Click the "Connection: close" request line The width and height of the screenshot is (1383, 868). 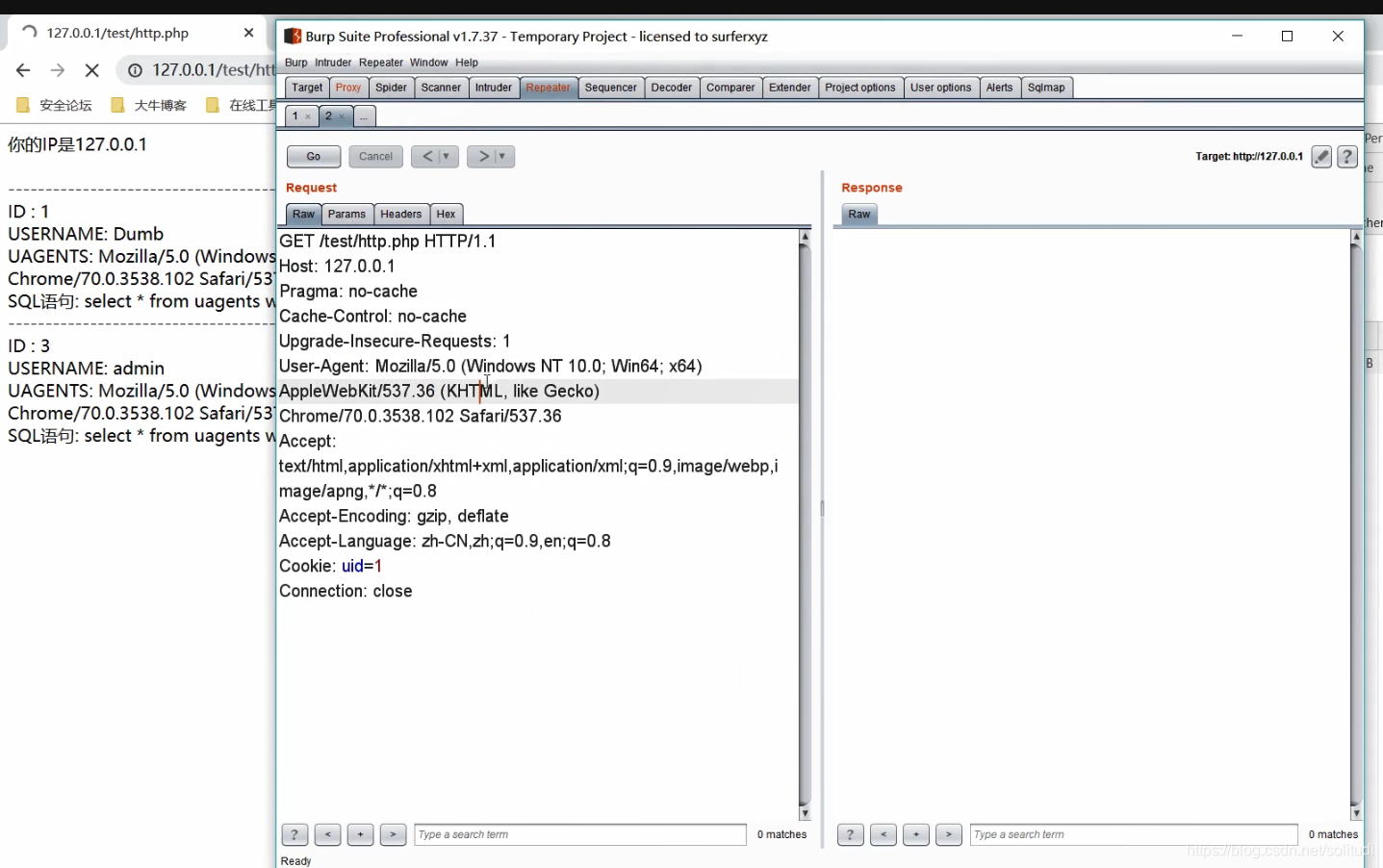pyautogui.click(x=346, y=591)
